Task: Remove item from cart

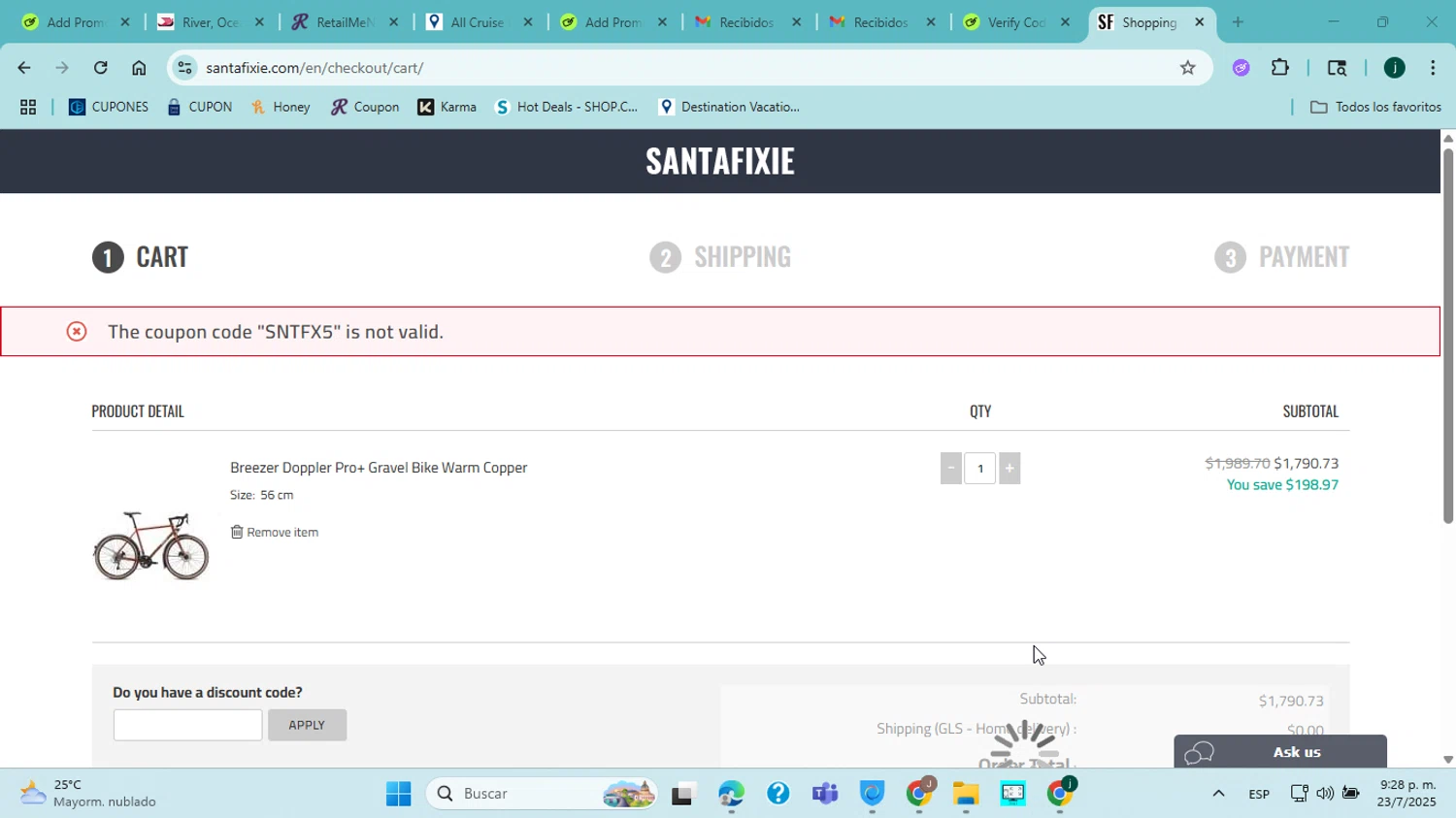Action: pyautogui.click(x=275, y=532)
